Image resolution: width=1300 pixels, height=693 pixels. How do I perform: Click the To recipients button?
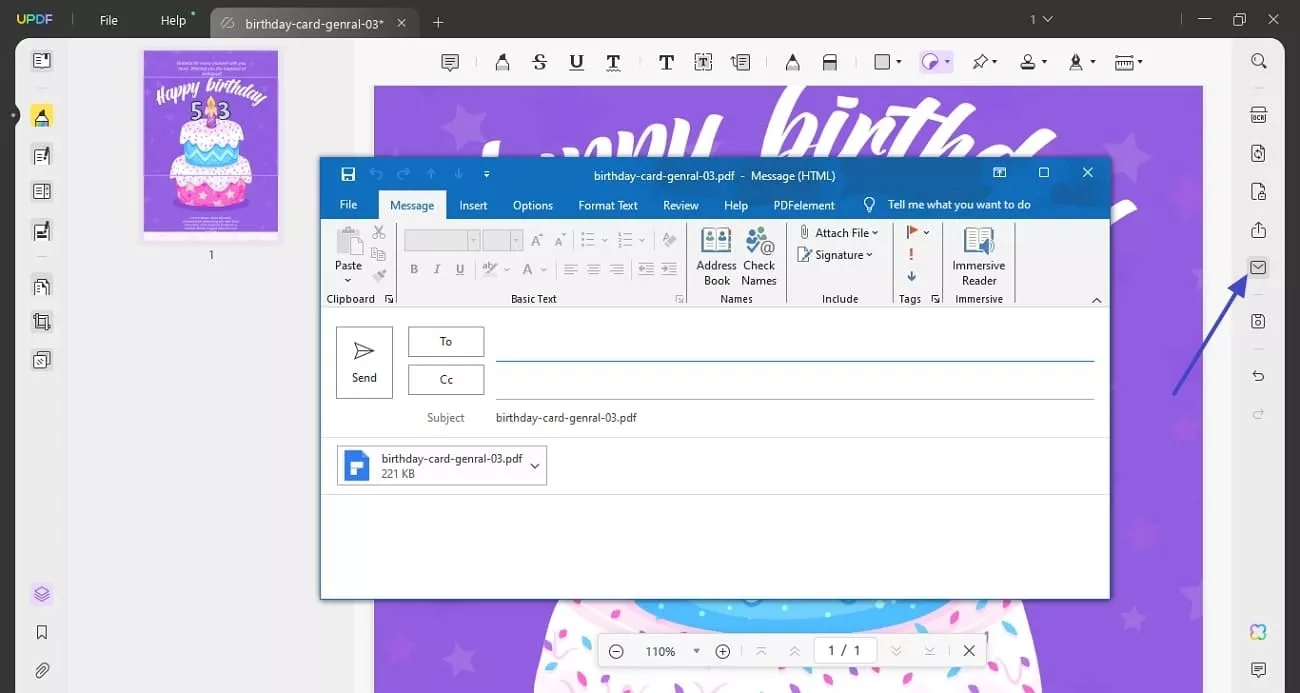tap(446, 341)
